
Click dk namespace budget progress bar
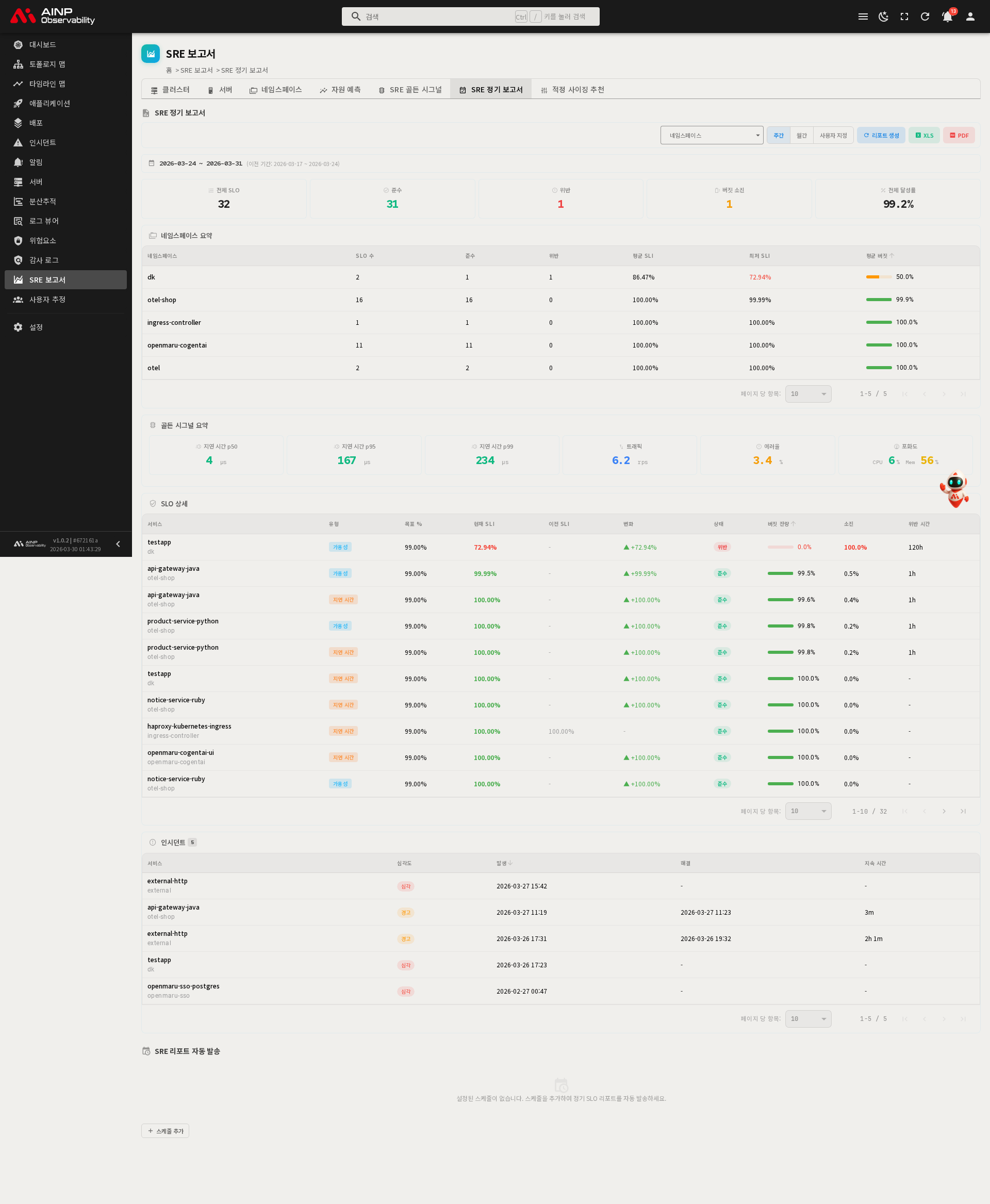click(x=878, y=276)
